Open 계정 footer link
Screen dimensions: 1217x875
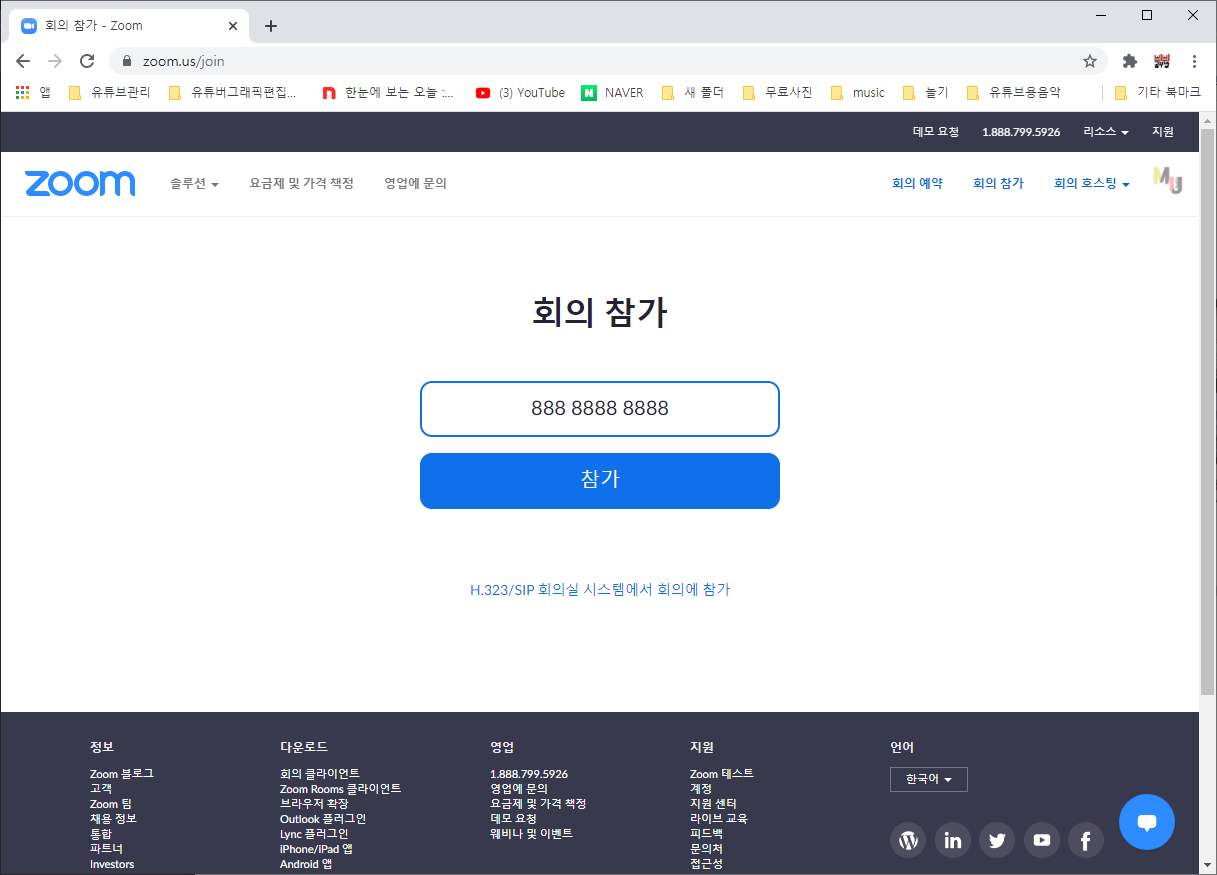point(701,789)
